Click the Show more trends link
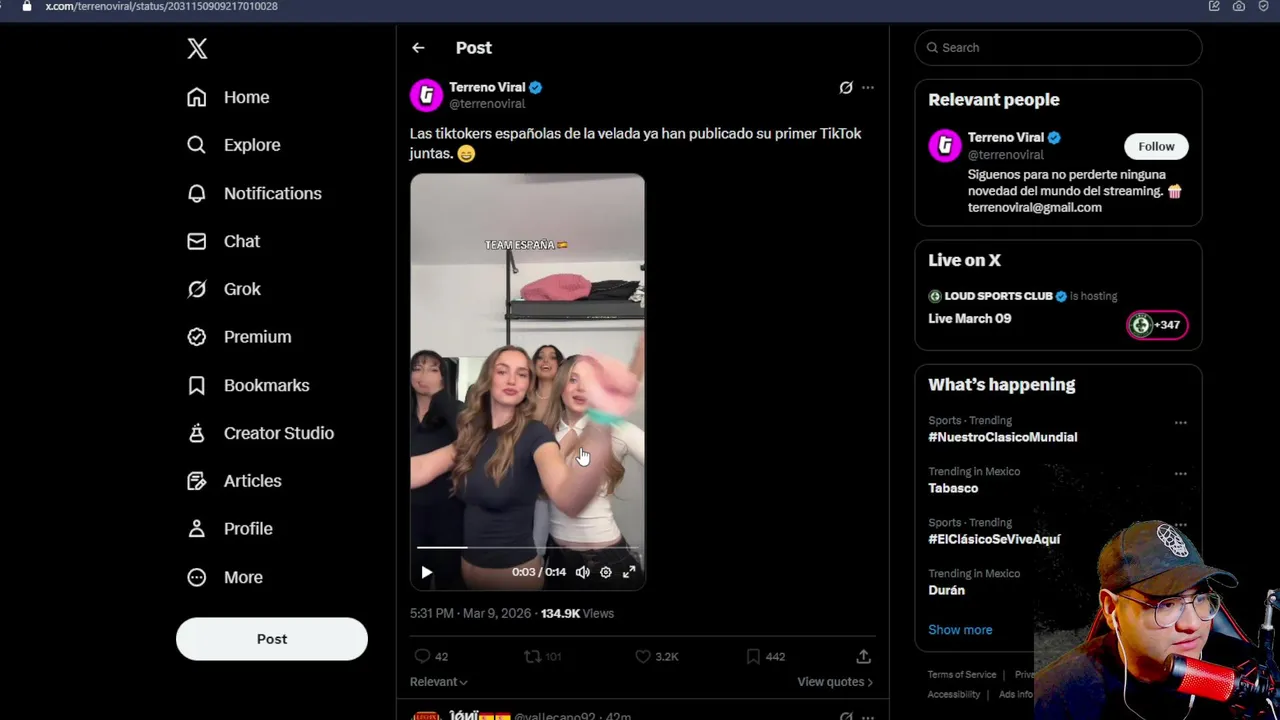This screenshot has height=720, width=1280. (960, 630)
